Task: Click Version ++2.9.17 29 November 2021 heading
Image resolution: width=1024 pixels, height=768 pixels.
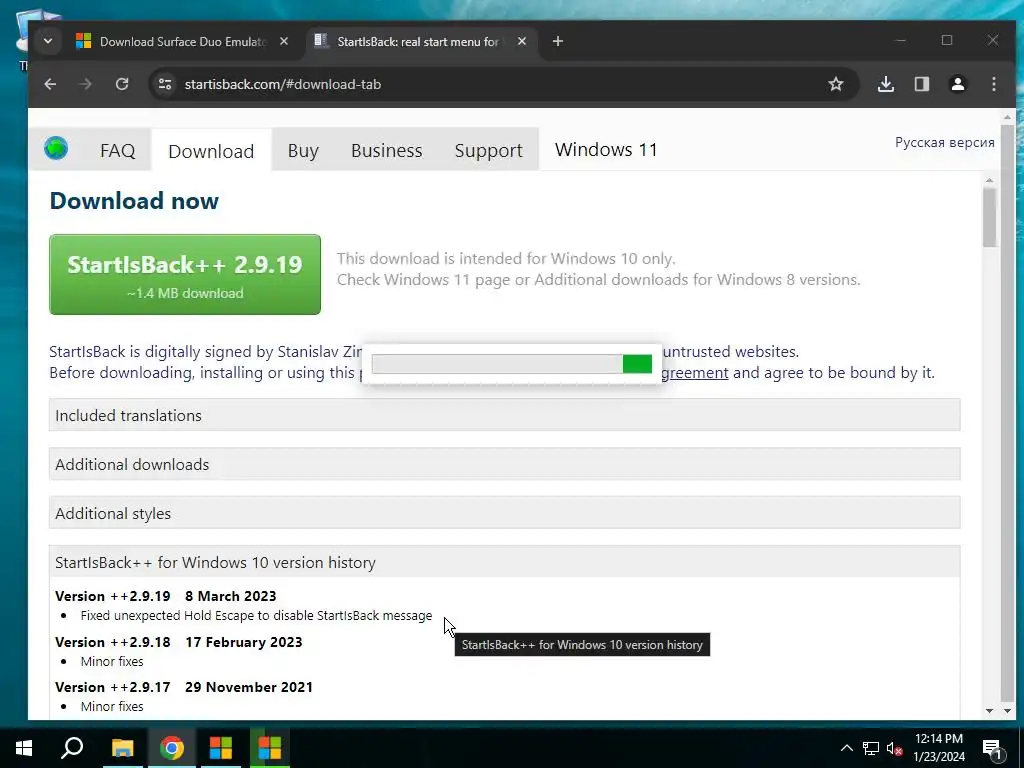Action: [184, 687]
